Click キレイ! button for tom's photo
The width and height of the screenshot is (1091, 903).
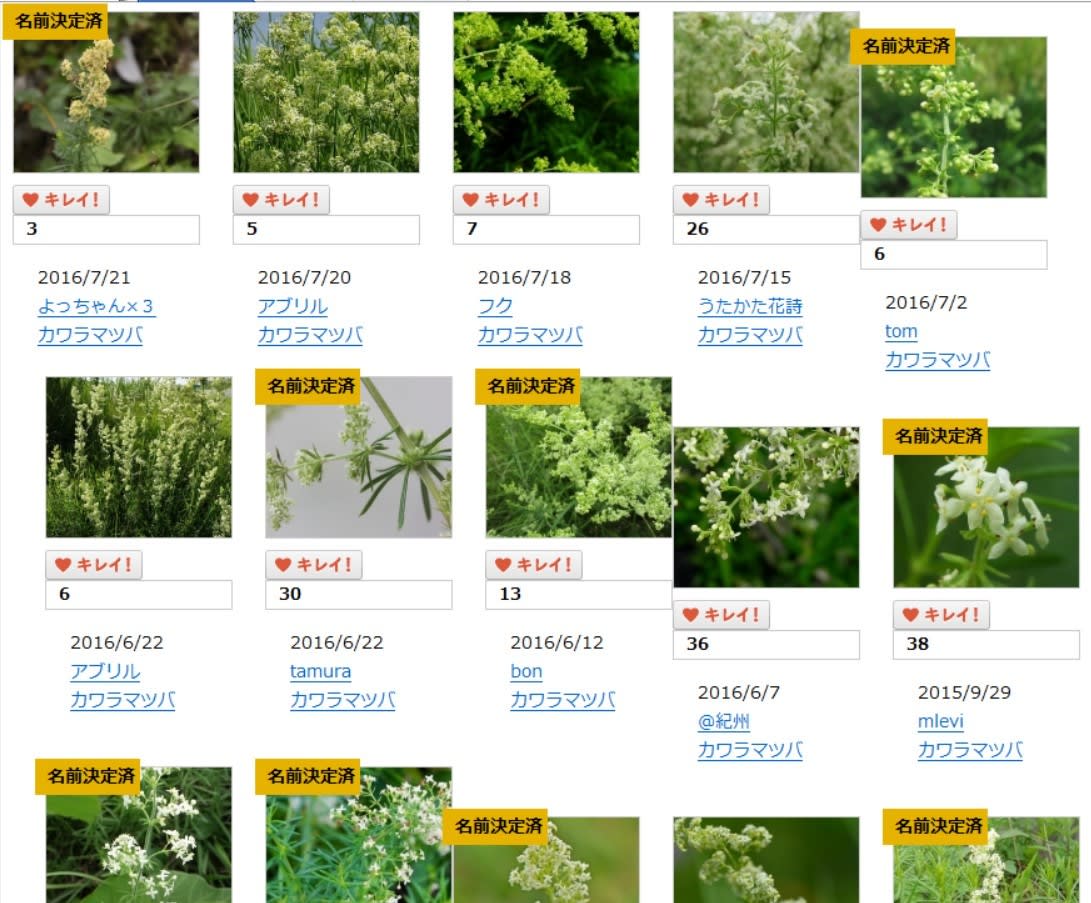pyautogui.click(x=909, y=225)
